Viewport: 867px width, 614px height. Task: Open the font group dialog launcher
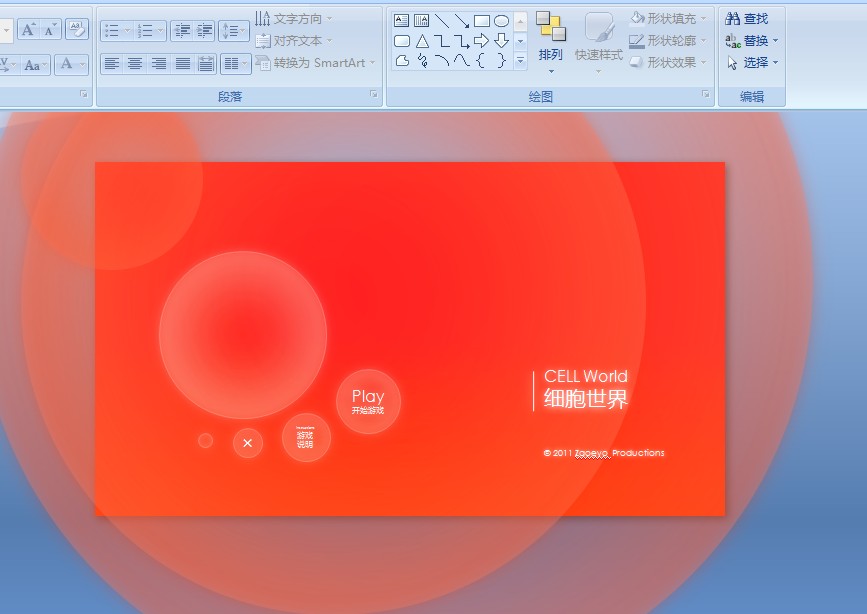pos(84,95)
